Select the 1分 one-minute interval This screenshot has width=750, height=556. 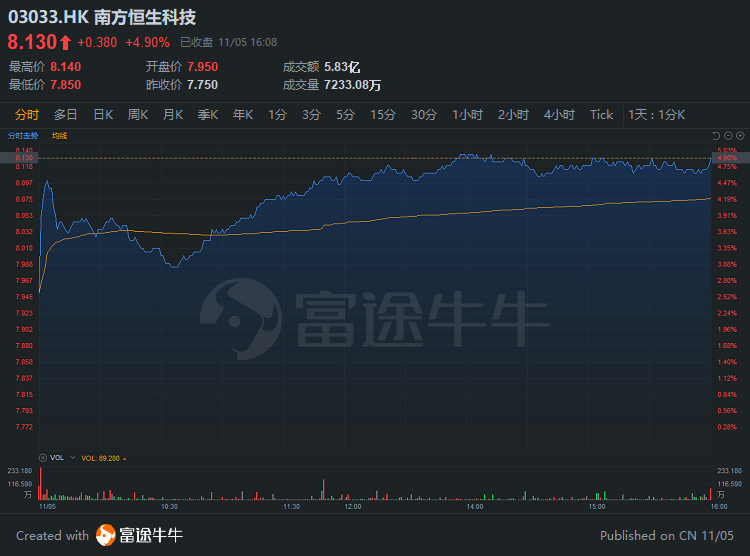point(277,115)
